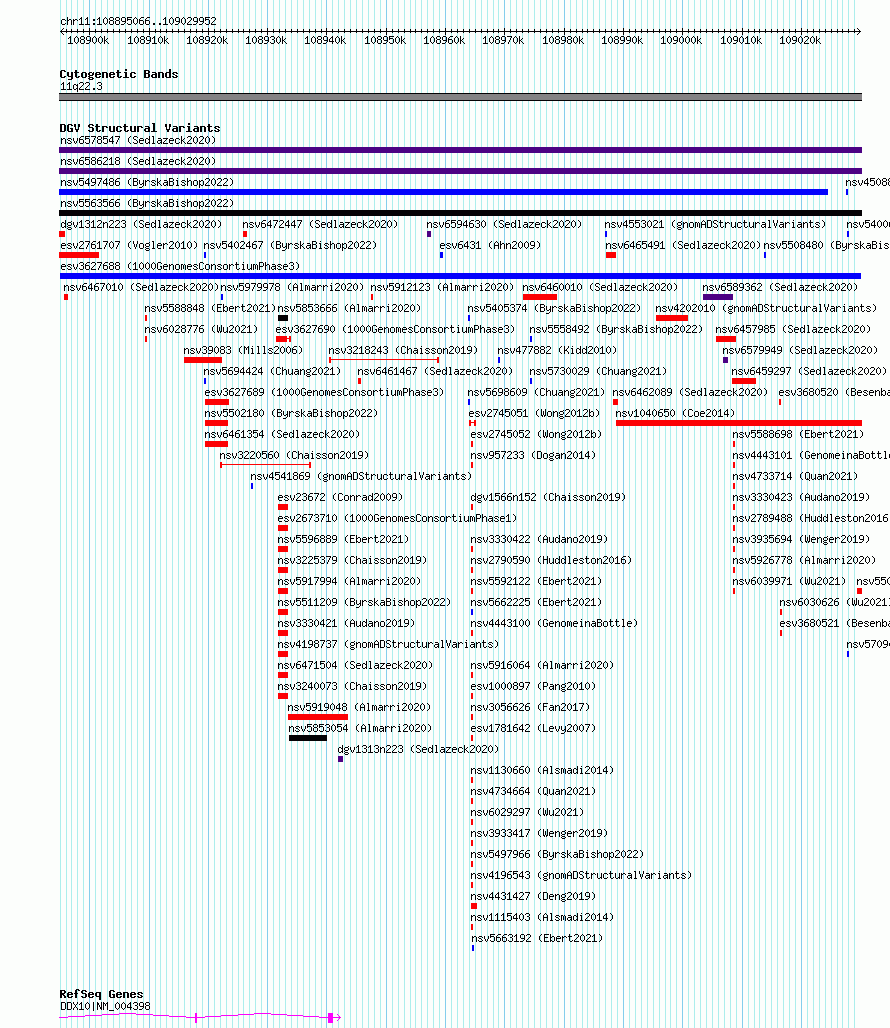
Task: Click nsv5502180 (ByrskaBishop2022) label
Action: pyautogui.click(x=291, y=413)
